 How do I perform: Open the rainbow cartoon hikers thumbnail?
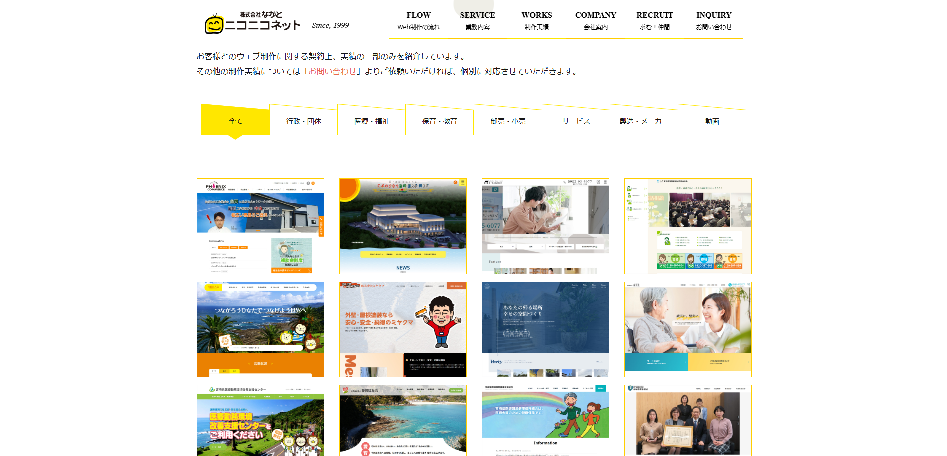pos(545,420)
